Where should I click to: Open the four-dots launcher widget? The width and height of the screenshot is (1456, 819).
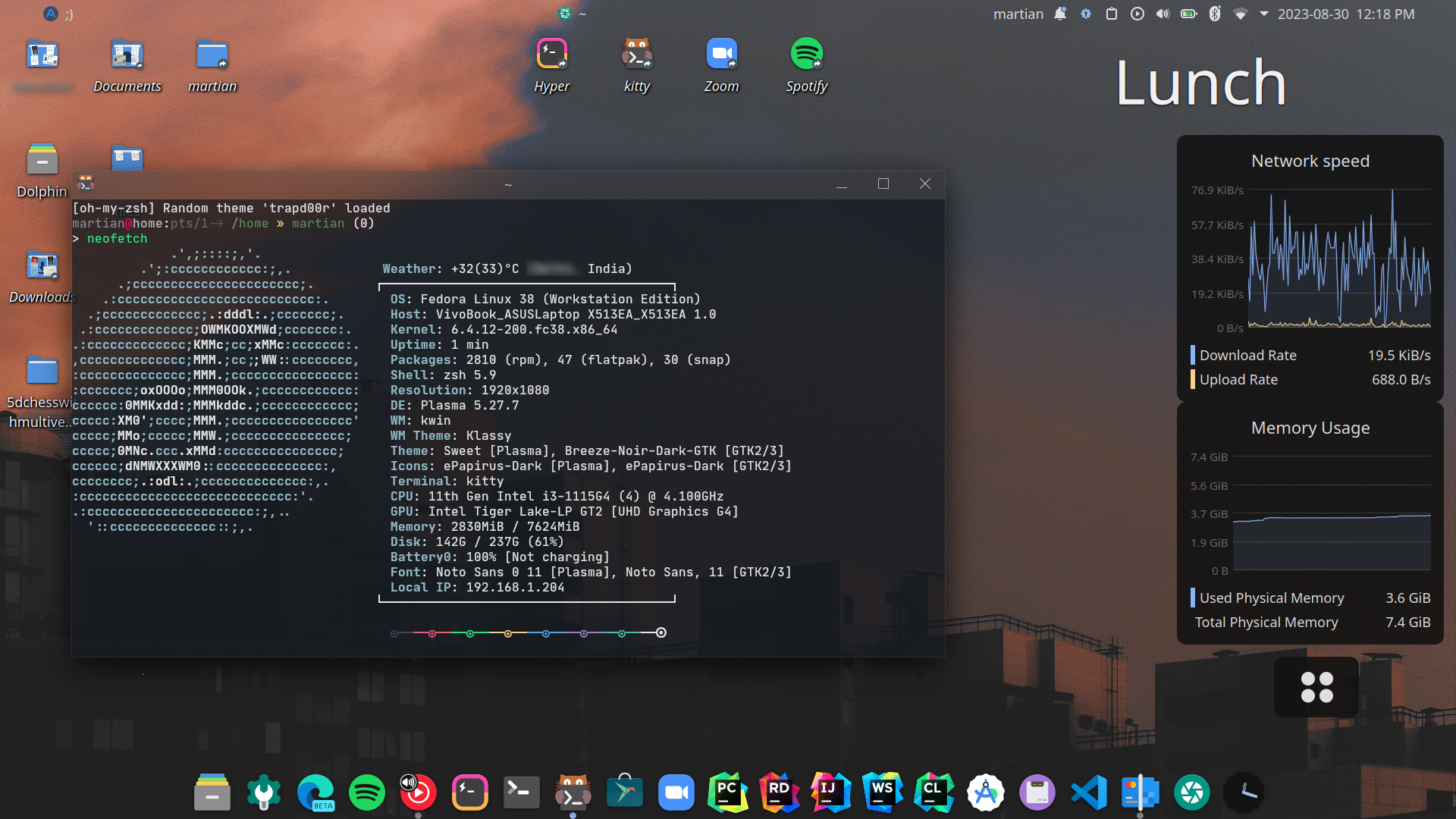[x=1316, y=687]
